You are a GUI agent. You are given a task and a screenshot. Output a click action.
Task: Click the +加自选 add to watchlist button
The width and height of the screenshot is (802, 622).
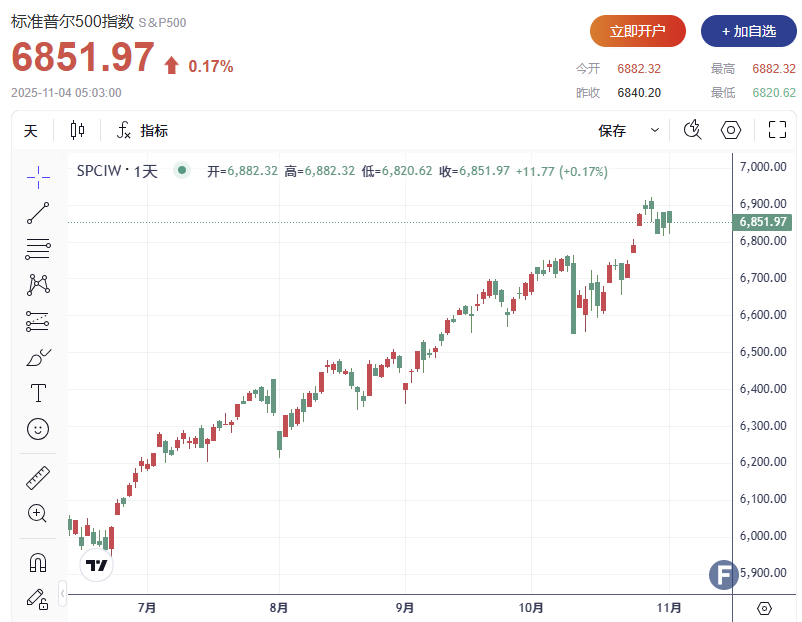click(x=749, y=31)
